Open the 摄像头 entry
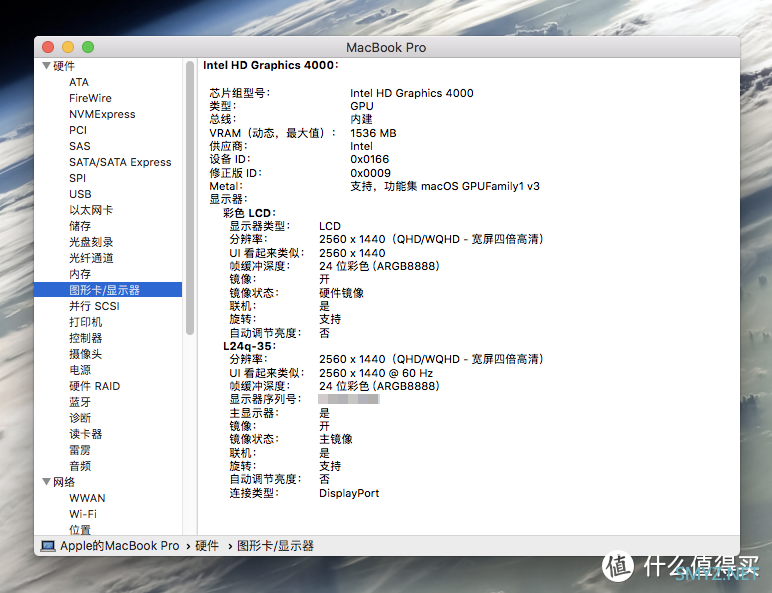Image resolution: width=772 pixels, height=593 pixels. [x=86, y=354]
